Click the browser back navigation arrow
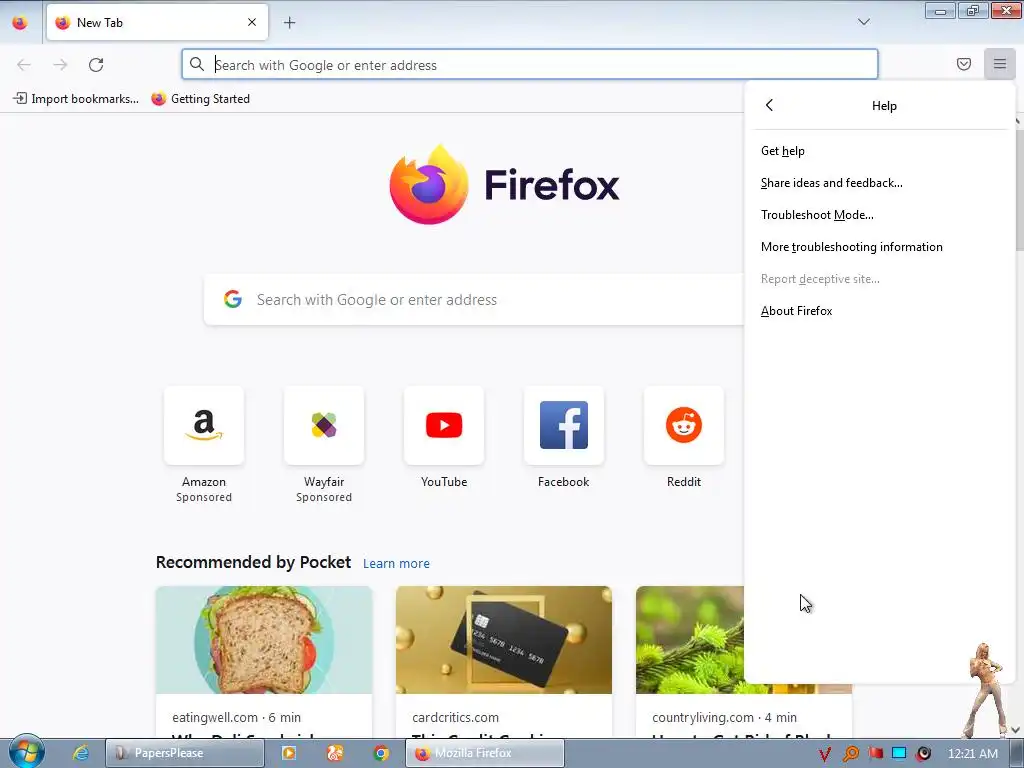This screenshot has height=768, width=1024. tap(24, 65)
